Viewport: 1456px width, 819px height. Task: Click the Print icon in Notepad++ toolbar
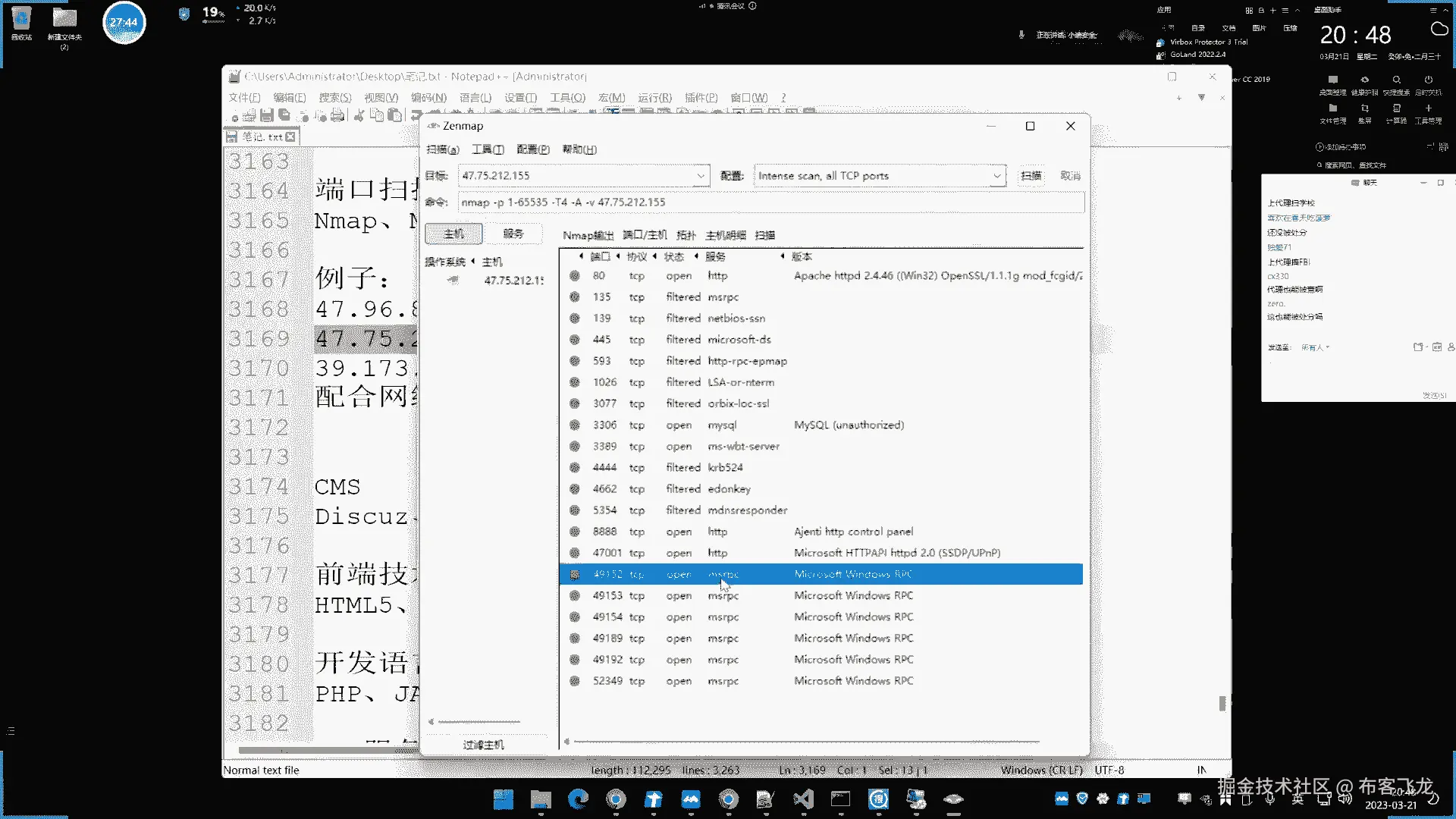(337, 115)
